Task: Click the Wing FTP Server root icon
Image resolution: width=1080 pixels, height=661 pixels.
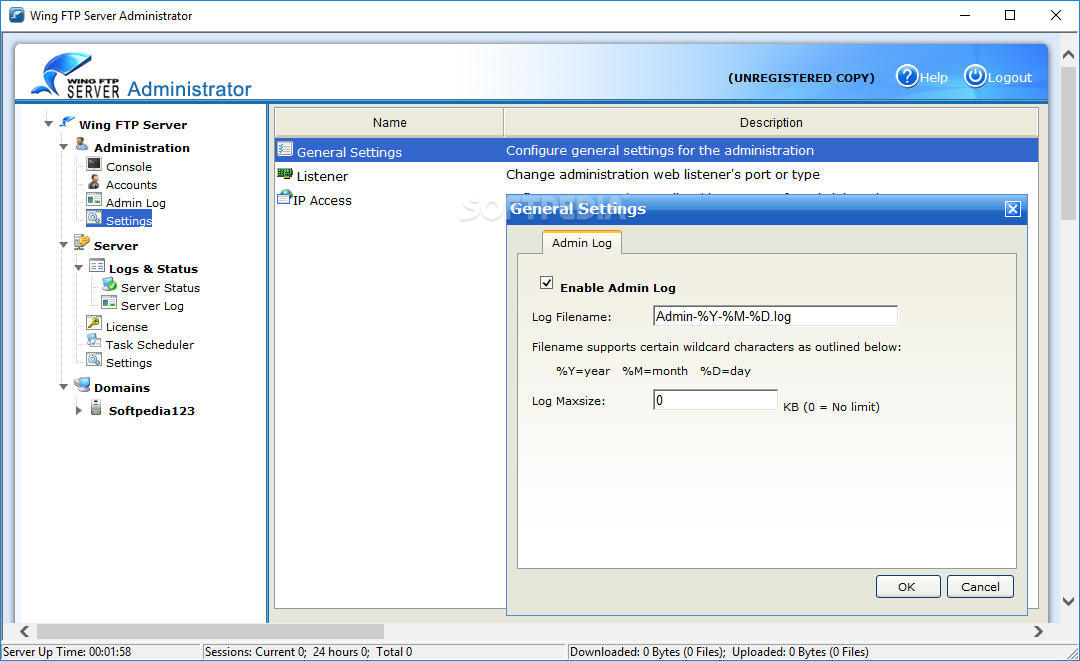Action: (x=68, y=122)
